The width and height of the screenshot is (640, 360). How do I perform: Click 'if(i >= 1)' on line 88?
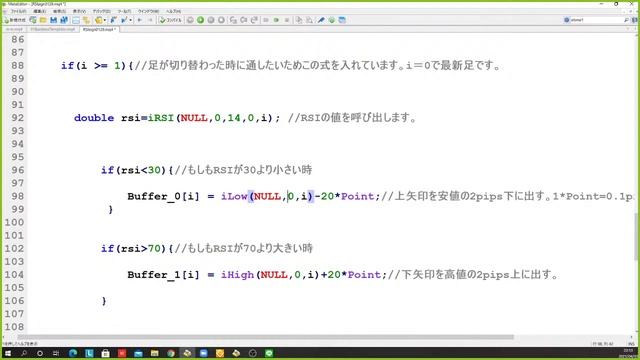(93, 66)
